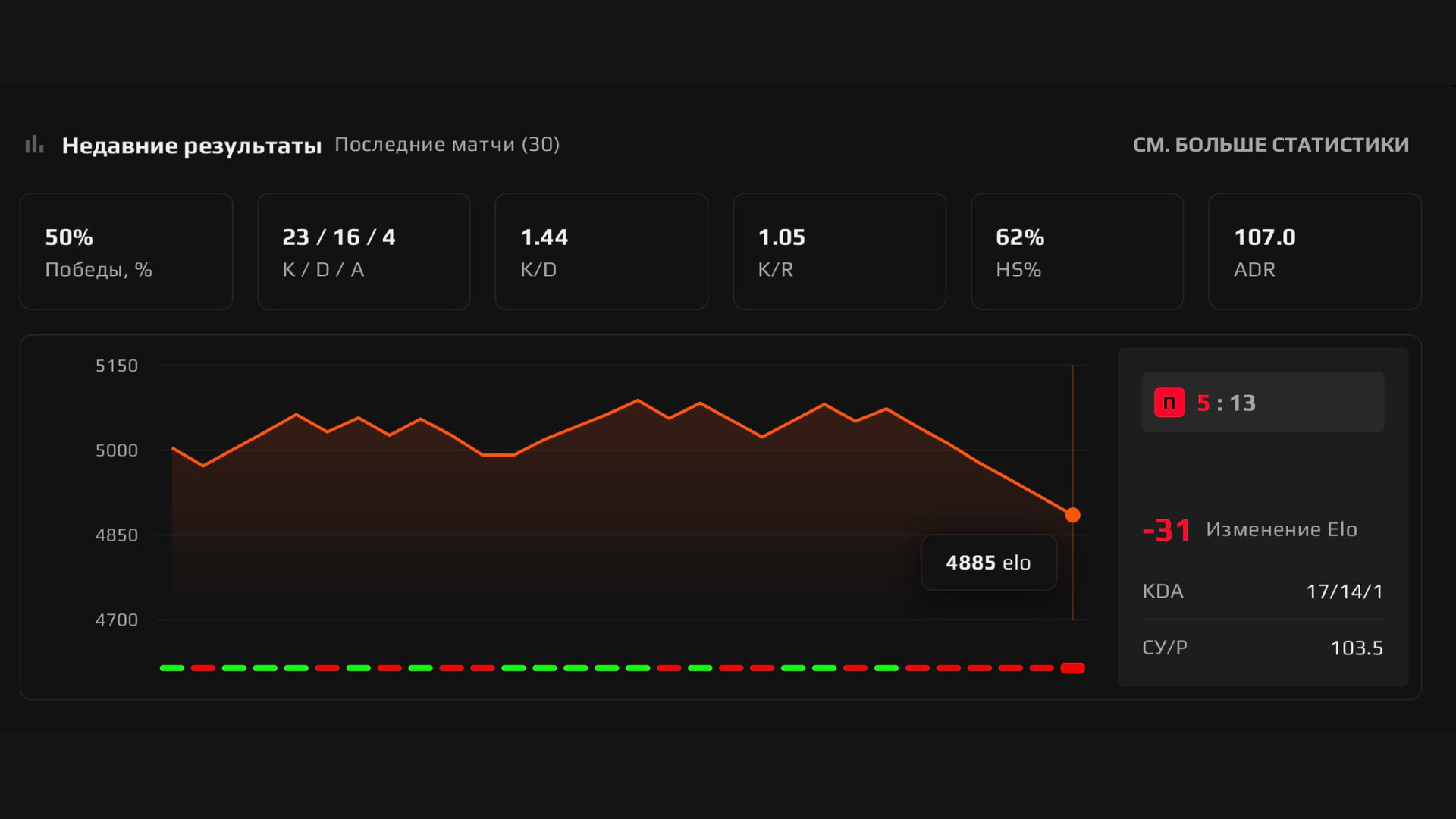Select the highlighted last red match marker
The image size is (1456, 819).
click(1072, 668)
